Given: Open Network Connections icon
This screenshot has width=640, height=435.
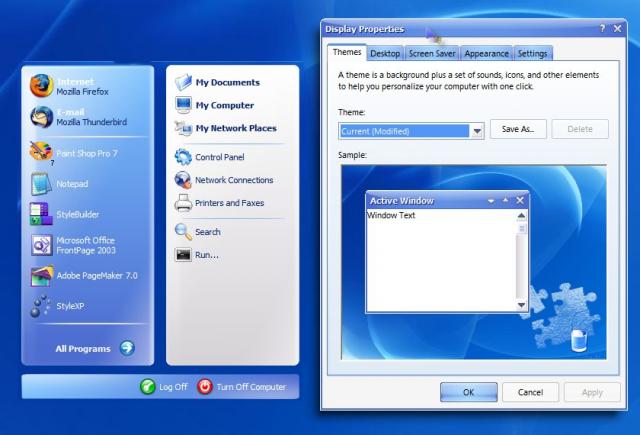Looking at the screenshot, I should click(183, 180).
